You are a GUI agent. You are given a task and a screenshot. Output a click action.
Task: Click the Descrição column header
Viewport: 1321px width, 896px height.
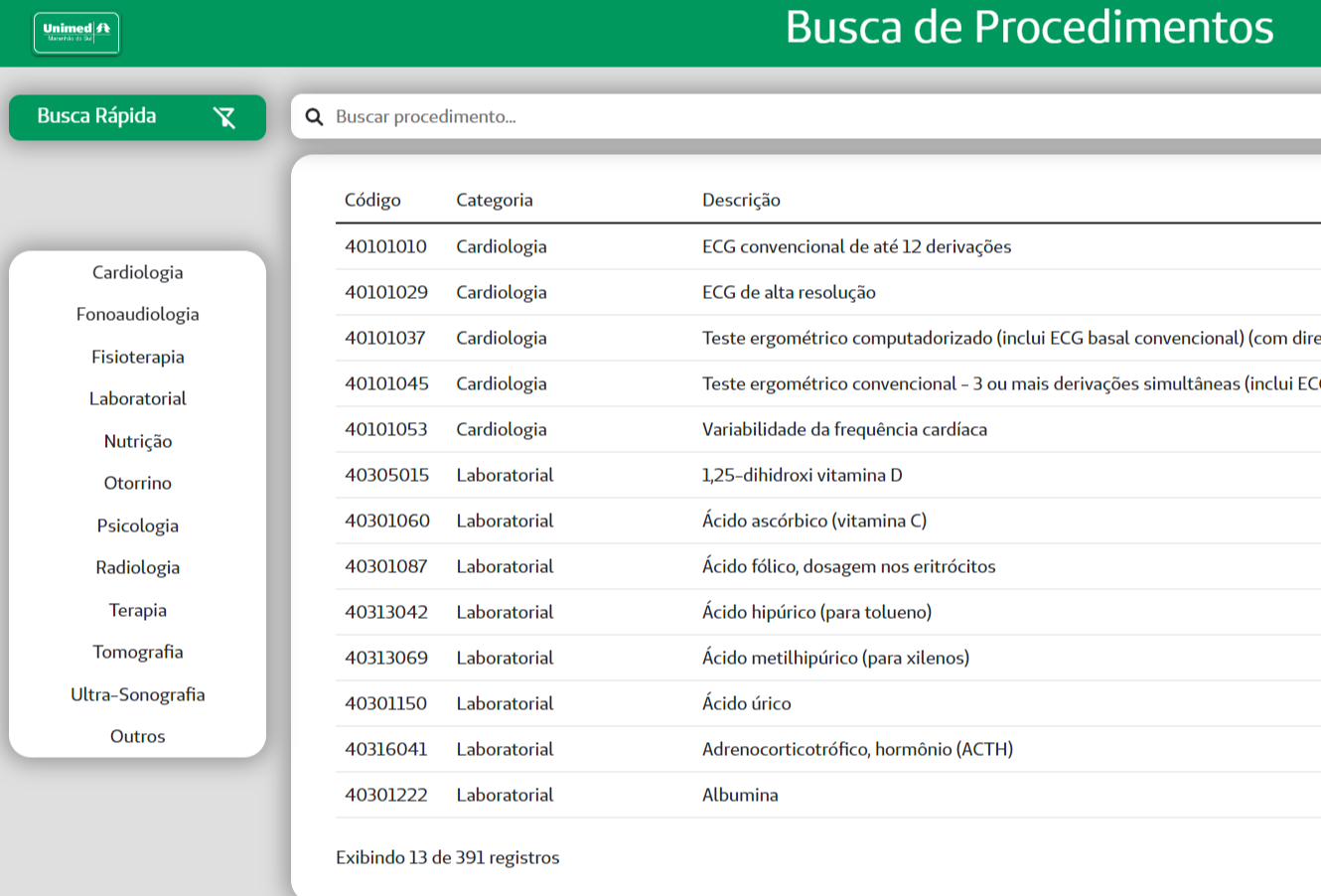click(x=741, y=200)
